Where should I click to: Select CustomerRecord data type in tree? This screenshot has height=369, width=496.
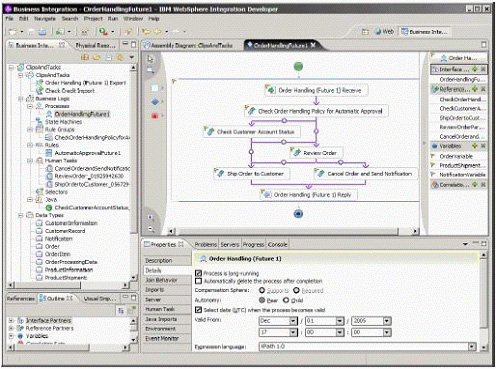tap(65, 231)
